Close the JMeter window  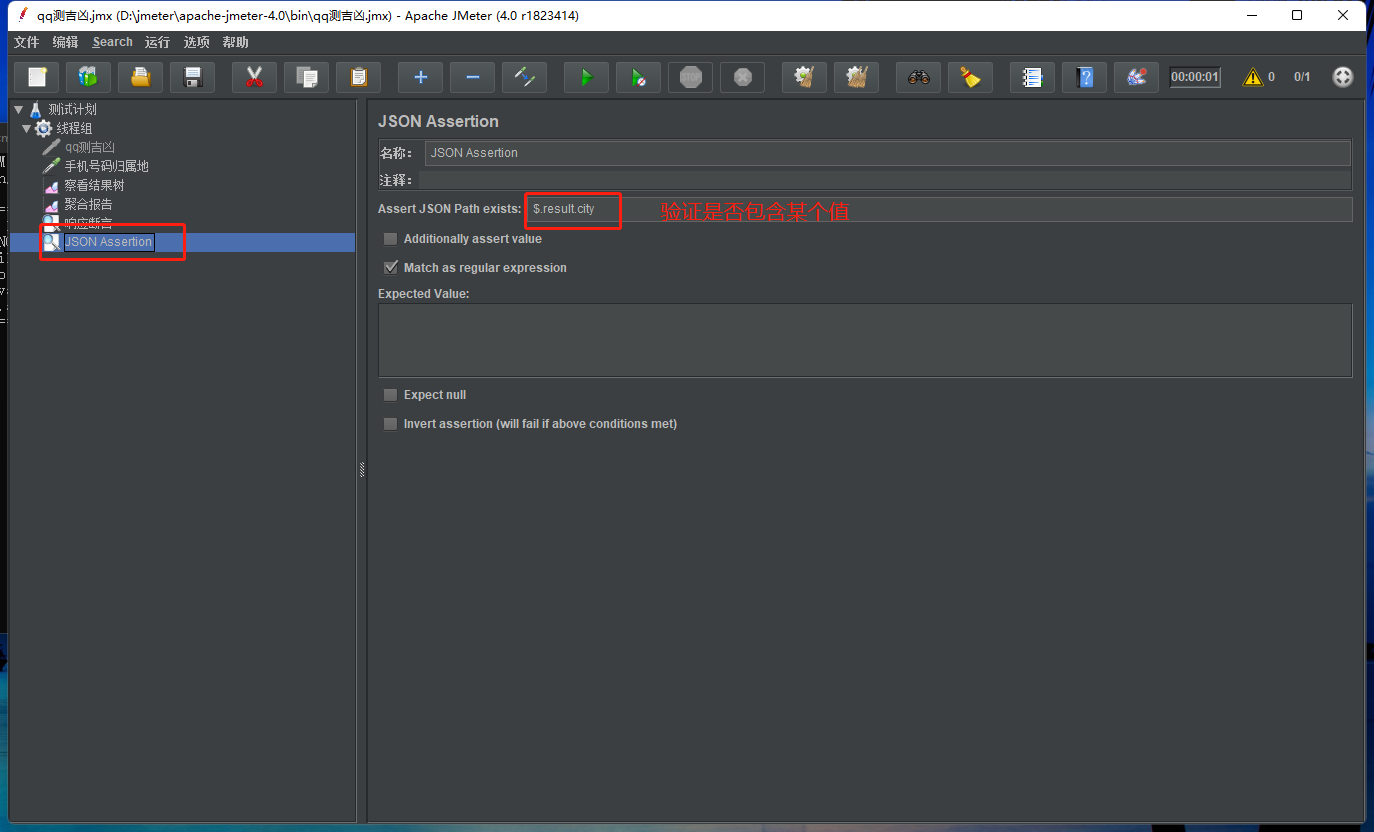1343,15
